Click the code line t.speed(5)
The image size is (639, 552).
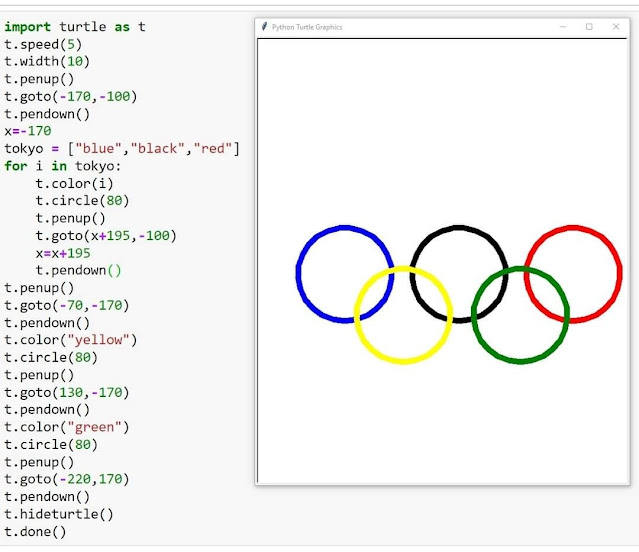pyautogui.click(x=43, y=44)
